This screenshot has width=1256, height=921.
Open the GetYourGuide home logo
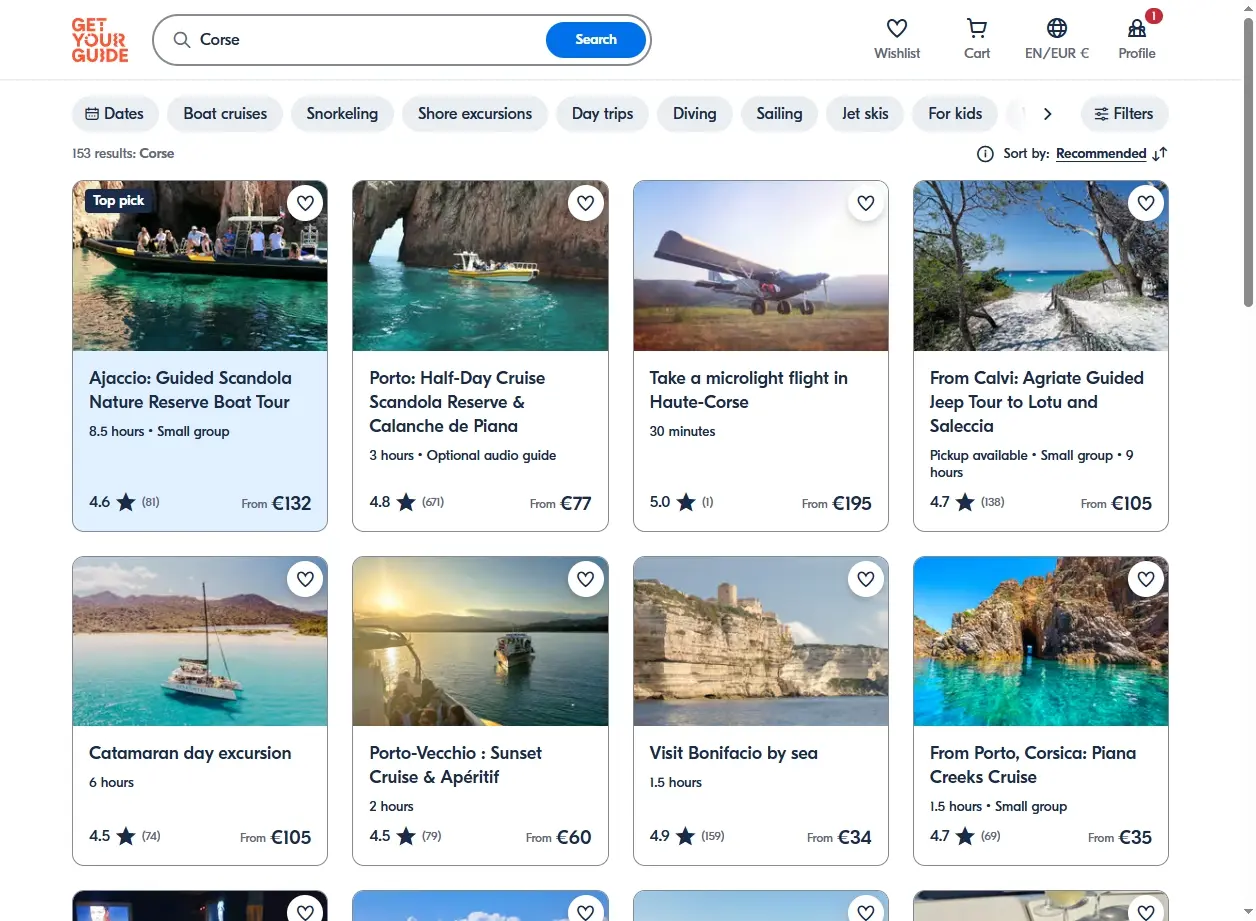100,40
